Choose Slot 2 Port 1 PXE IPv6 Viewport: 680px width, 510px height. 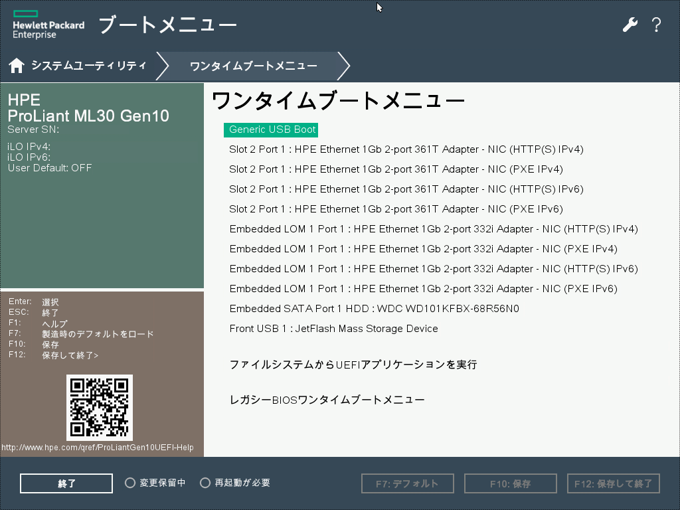(x=396, y=209)
